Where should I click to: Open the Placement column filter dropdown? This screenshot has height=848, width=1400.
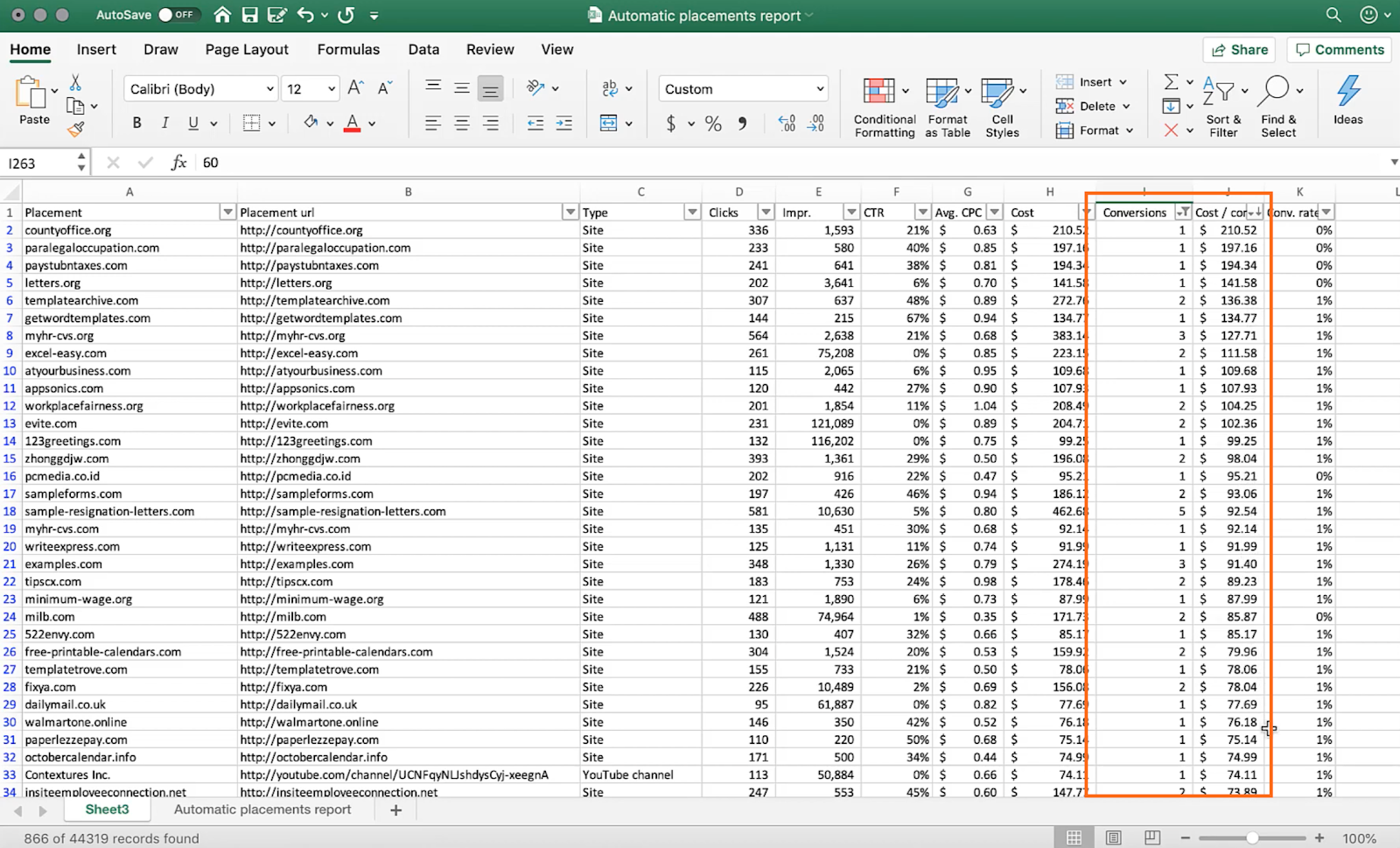pyautogui.click(x=227, y=212)
